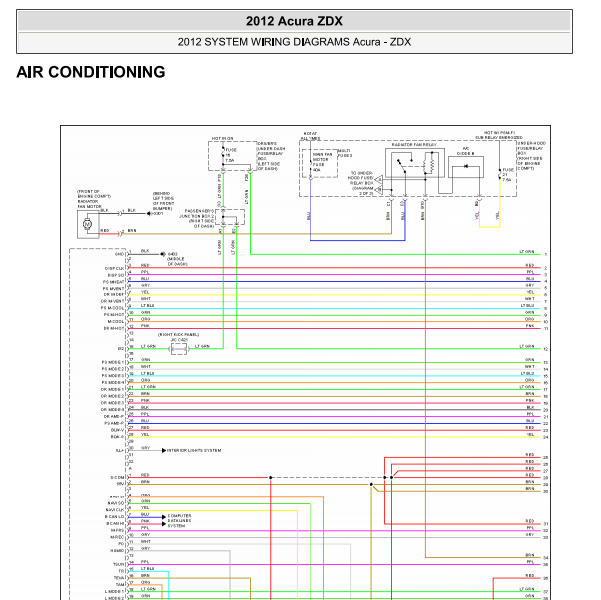The image size is (601, 600).
Task: Click the J/C C401 connector box symbol
Action: pos(179,349)
